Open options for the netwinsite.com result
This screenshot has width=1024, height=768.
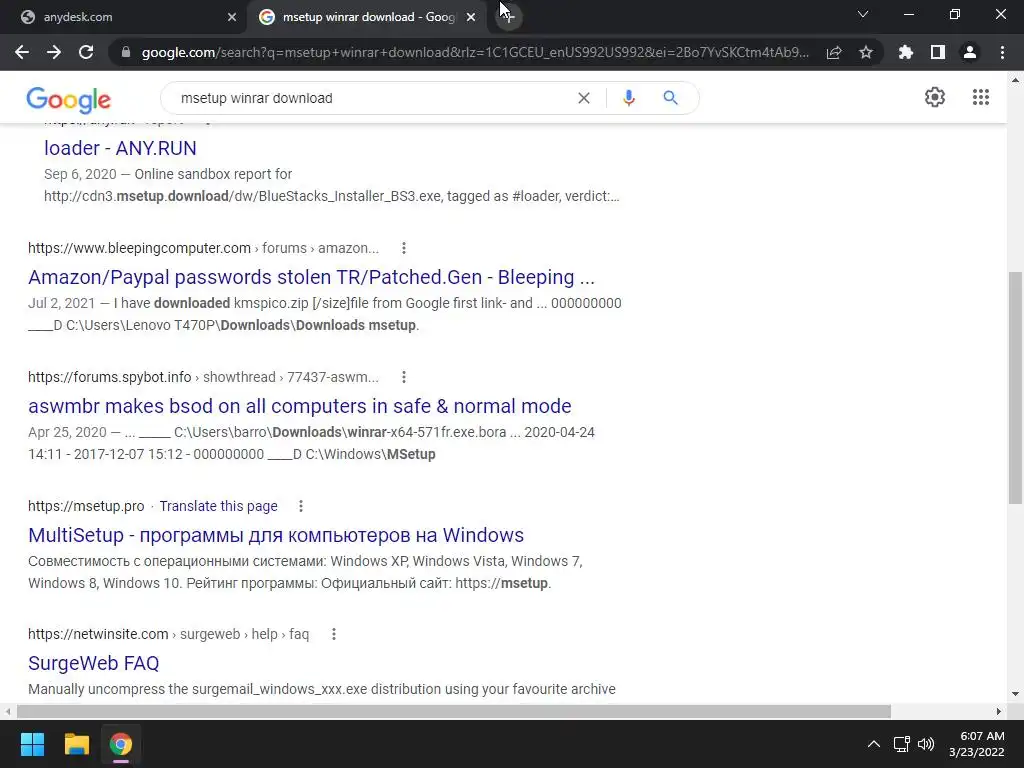click(x=334, y=634)
